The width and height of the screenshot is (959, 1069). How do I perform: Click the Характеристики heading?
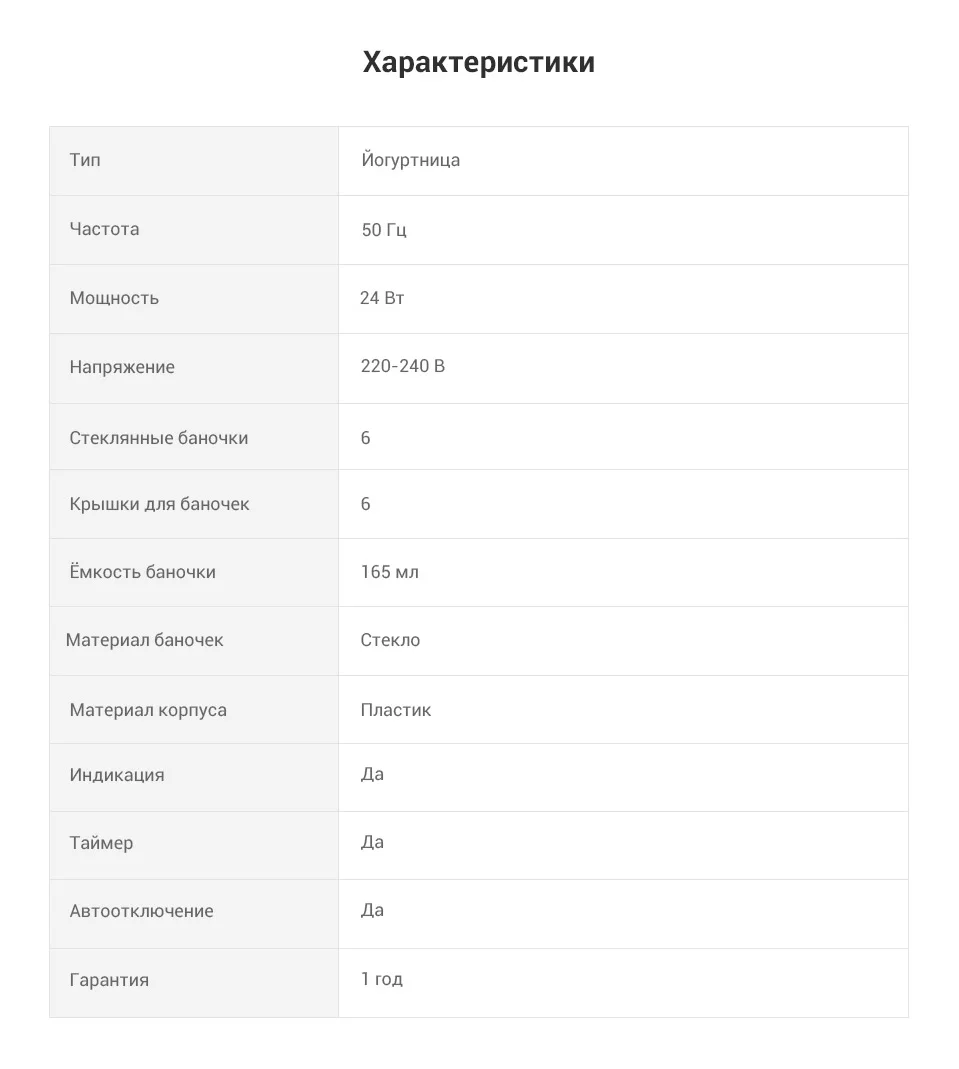coord(478,62)
